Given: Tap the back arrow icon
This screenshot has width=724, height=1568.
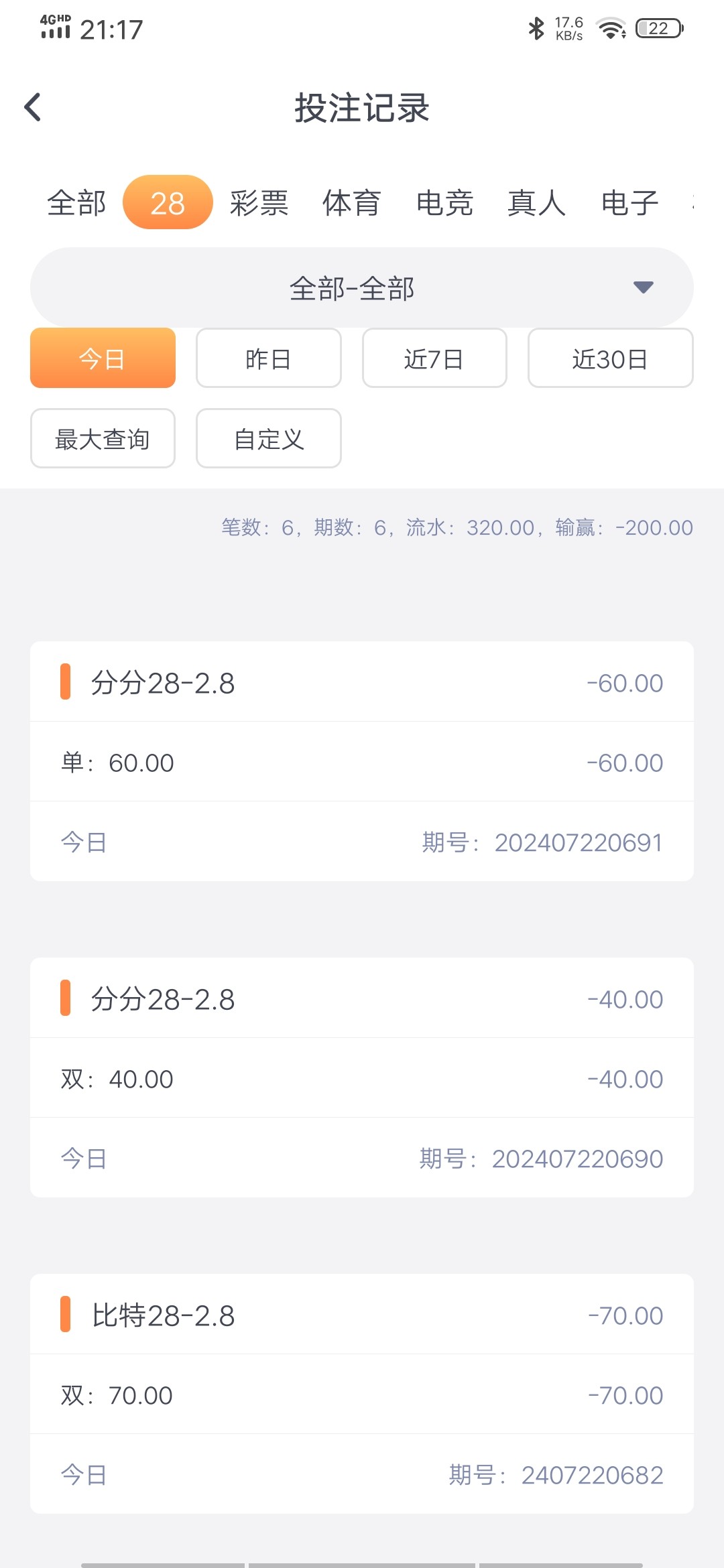Looking at the screenshot, I should click(x=33, y=107).
